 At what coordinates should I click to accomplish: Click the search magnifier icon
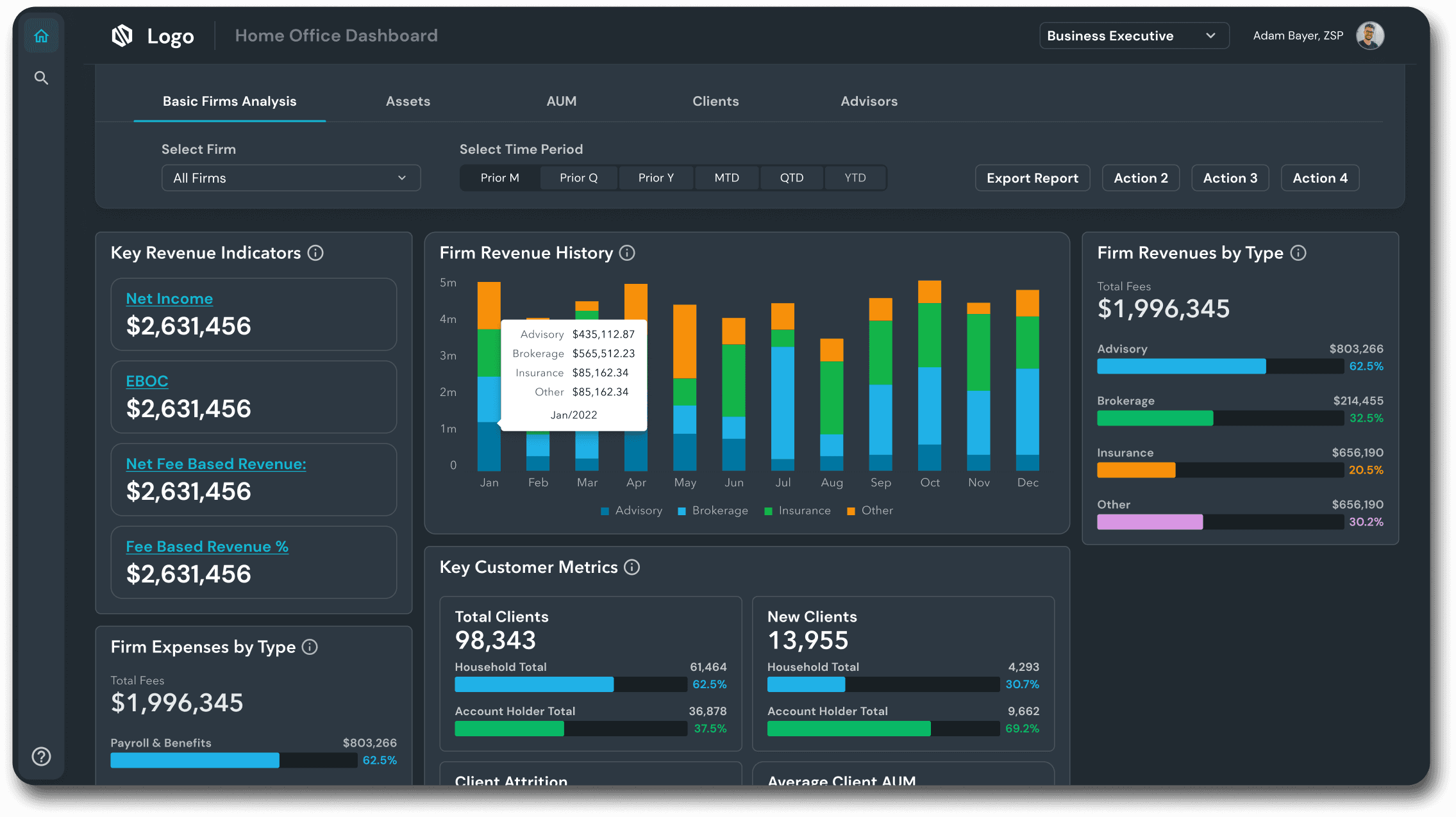pyautogui.click(x=41, y=78)
